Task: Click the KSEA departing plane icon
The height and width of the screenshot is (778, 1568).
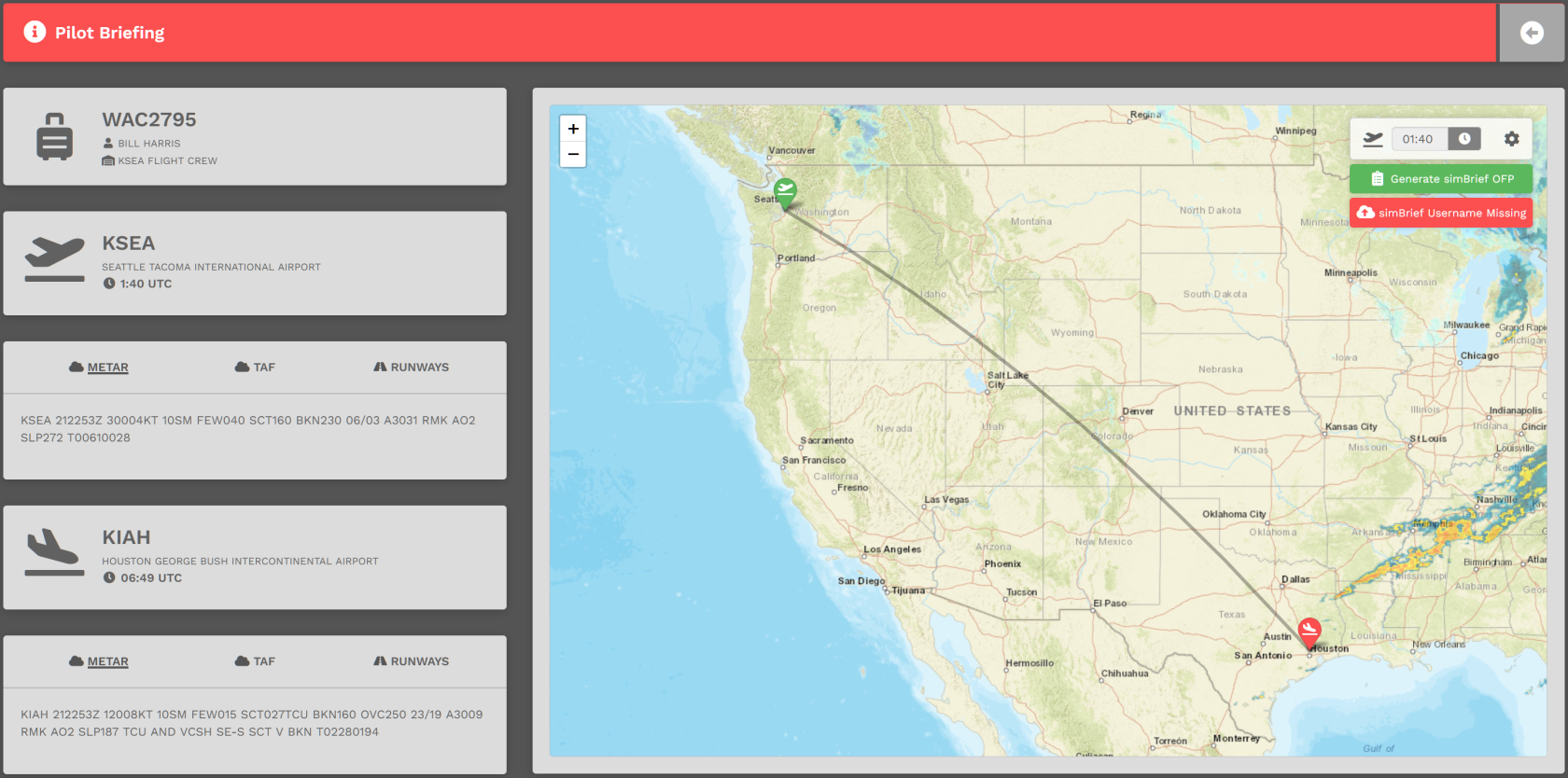Action: pyautogui.click(x=54, y=258)
